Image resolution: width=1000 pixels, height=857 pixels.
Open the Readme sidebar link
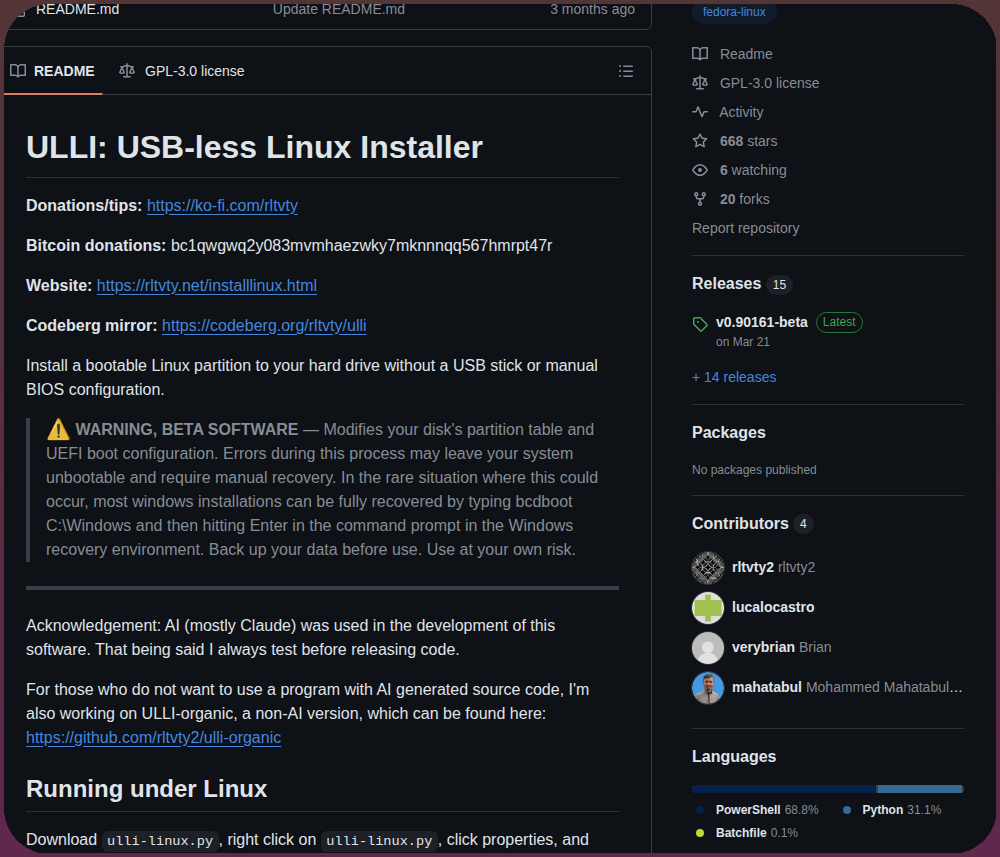(746, 54)
